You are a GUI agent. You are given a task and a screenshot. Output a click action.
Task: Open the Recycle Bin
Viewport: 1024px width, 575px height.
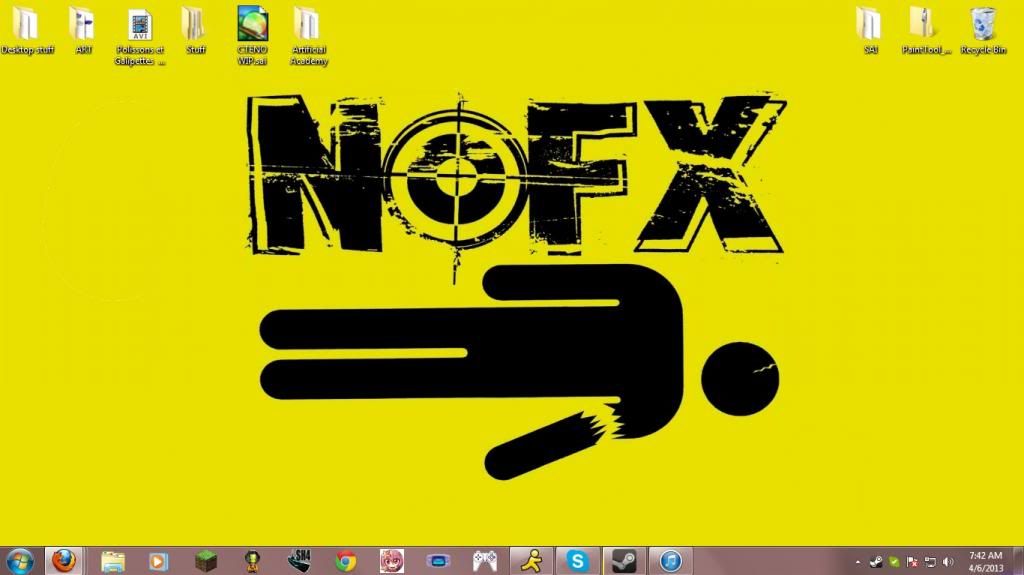[x=983, y=31]
